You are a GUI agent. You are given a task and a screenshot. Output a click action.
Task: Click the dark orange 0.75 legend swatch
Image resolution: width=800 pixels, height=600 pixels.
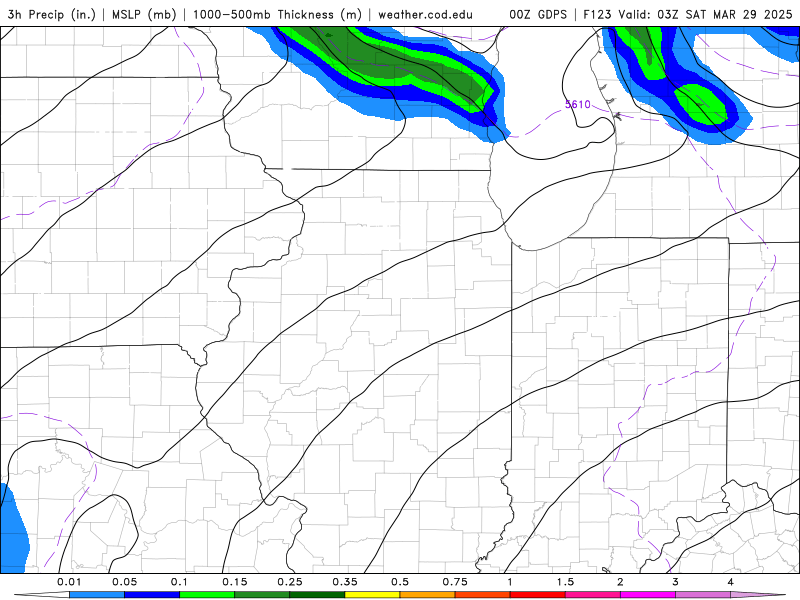[483, 595]
